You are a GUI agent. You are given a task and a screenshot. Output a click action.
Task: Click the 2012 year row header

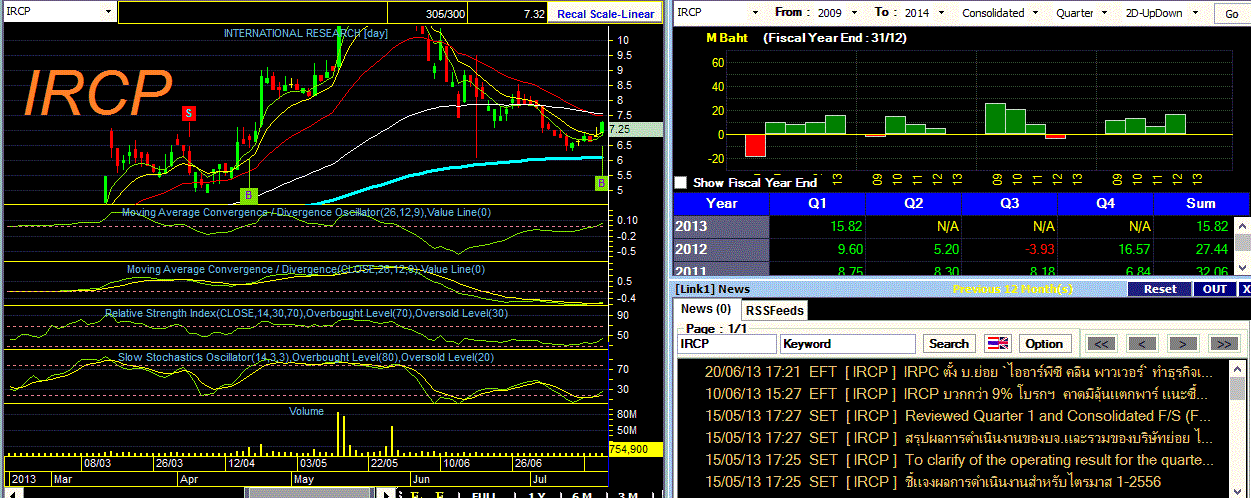[721, 249]
